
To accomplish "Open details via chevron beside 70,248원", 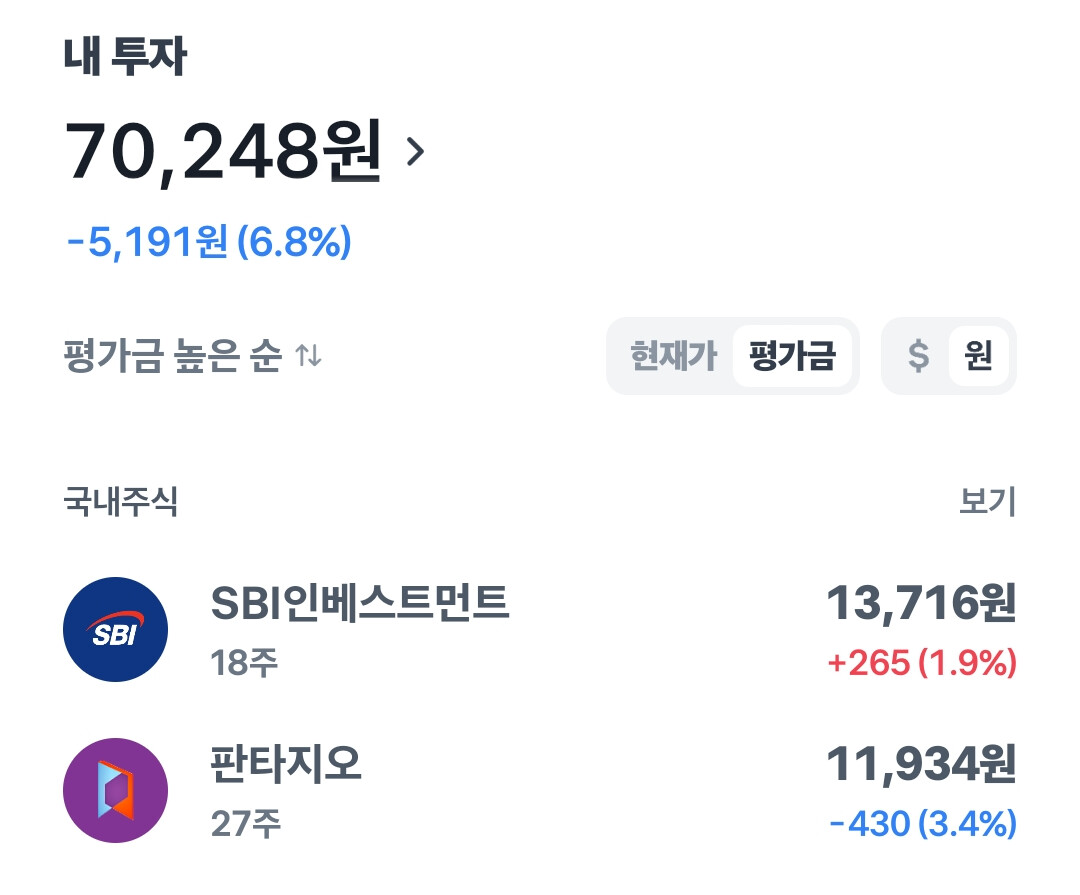I will 416,152.
